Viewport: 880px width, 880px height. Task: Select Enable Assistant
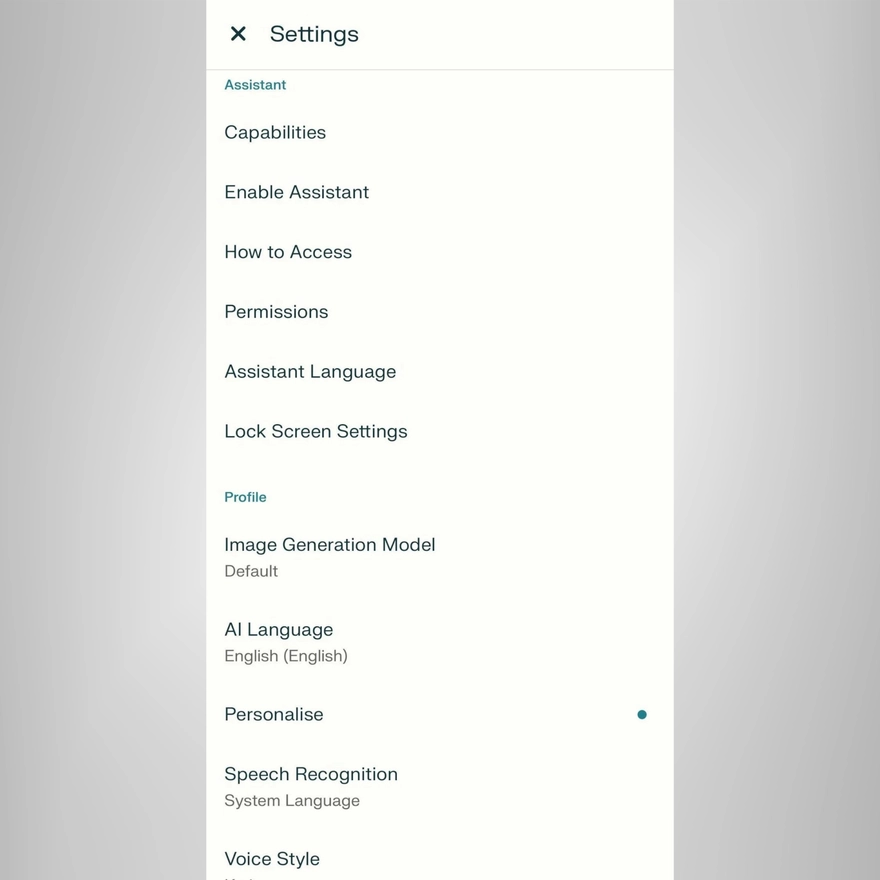pyautogui.click(x=296, y=191)
